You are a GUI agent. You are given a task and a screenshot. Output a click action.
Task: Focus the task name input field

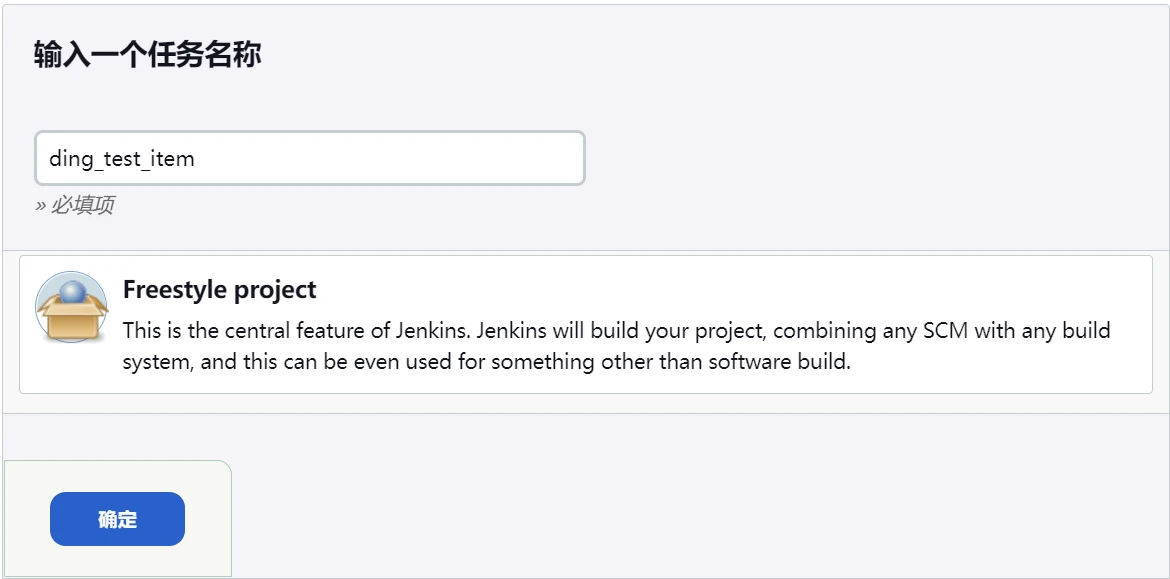pyautogui.click(x=309, y=158)
